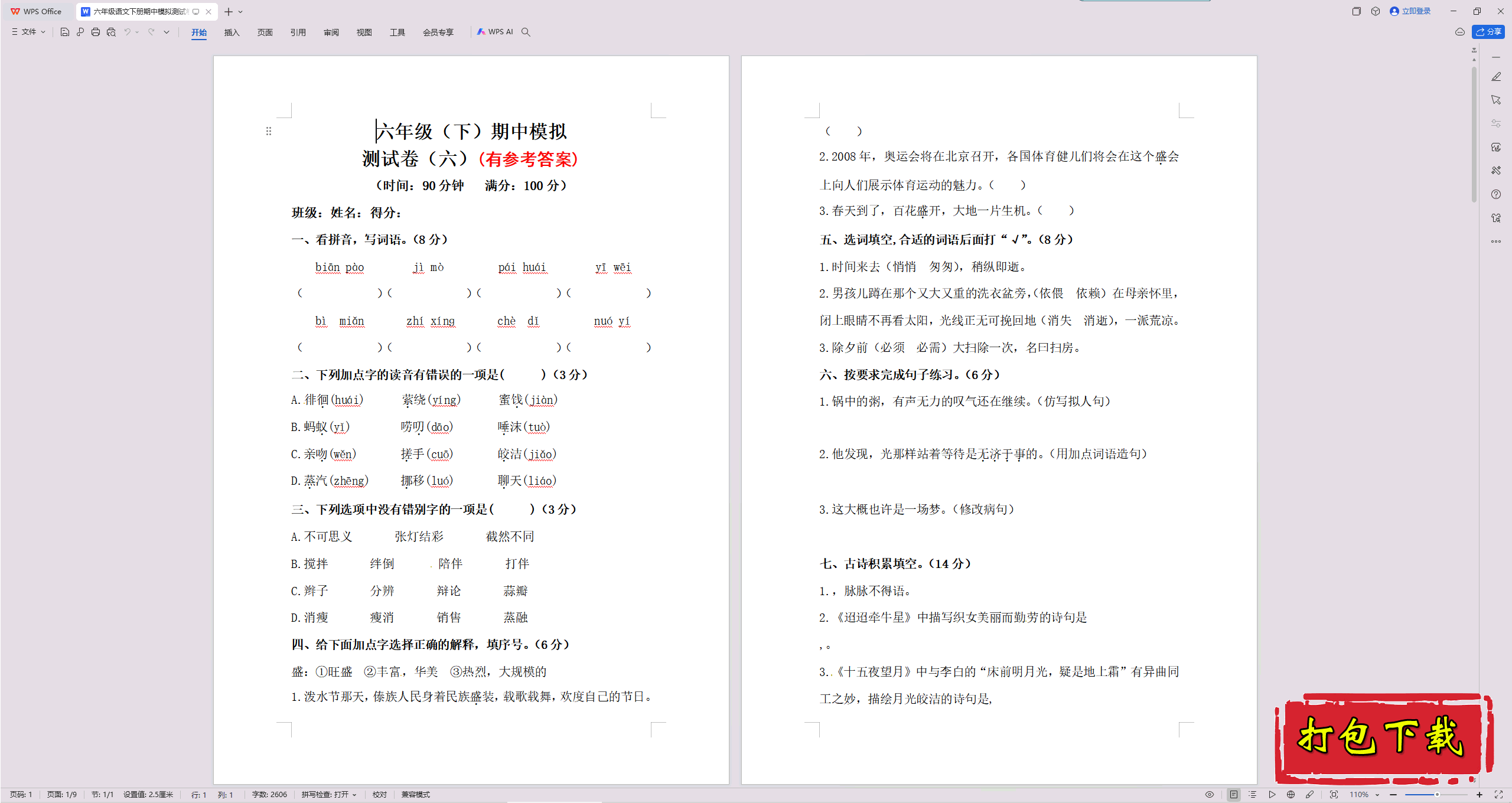The height and width of the screenshot is (803, 1512).
Task: Add a new tab with plus button
Action: (229, 12)
